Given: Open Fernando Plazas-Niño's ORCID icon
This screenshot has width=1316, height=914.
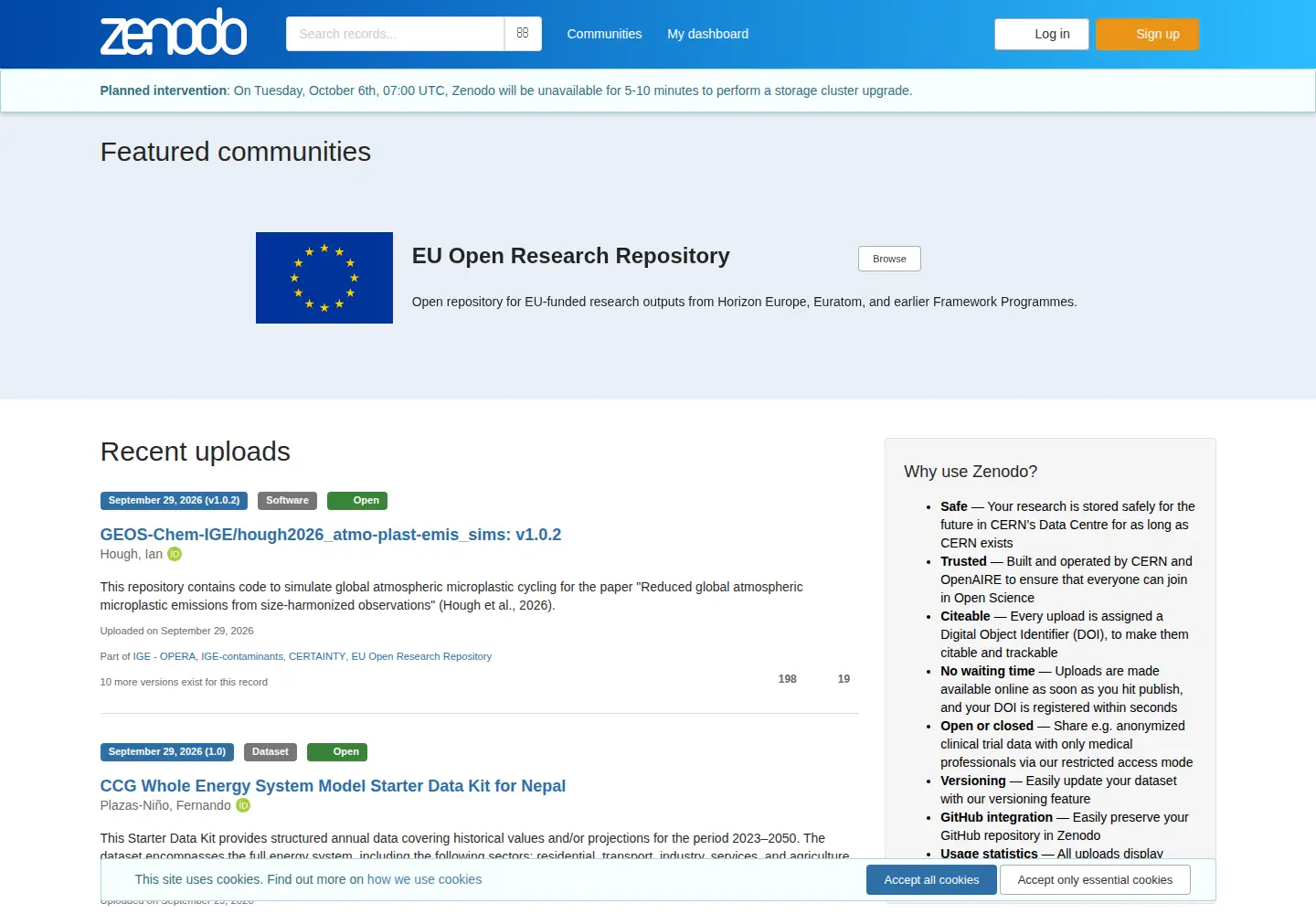Looking at the screenshot, I should tap(243, 805).
